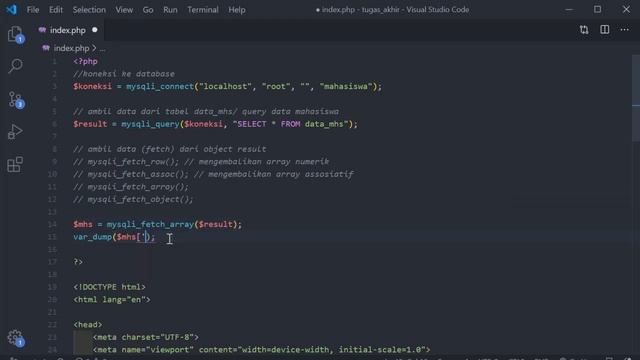Click the meta viewport line
640x360 pixels.
pyautogui.click(x=261, y=350)
